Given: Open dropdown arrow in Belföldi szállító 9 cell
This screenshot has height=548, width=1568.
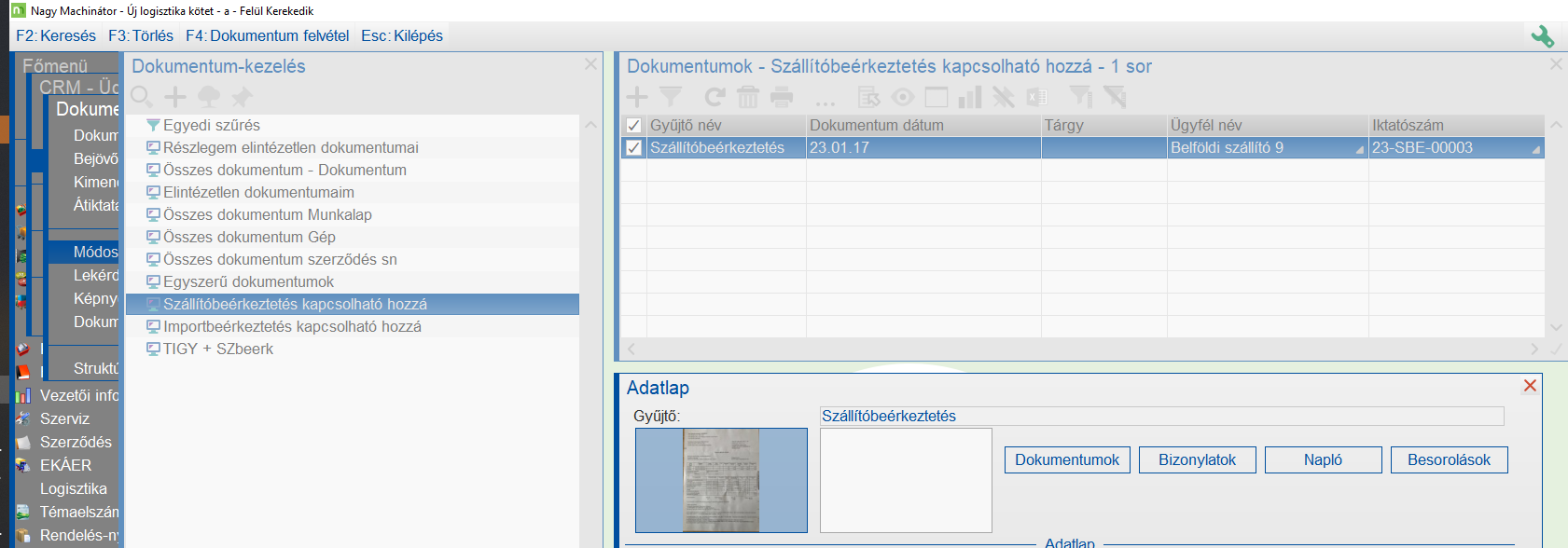Looking at the screenshot, I should click(x=1359, y=150).
